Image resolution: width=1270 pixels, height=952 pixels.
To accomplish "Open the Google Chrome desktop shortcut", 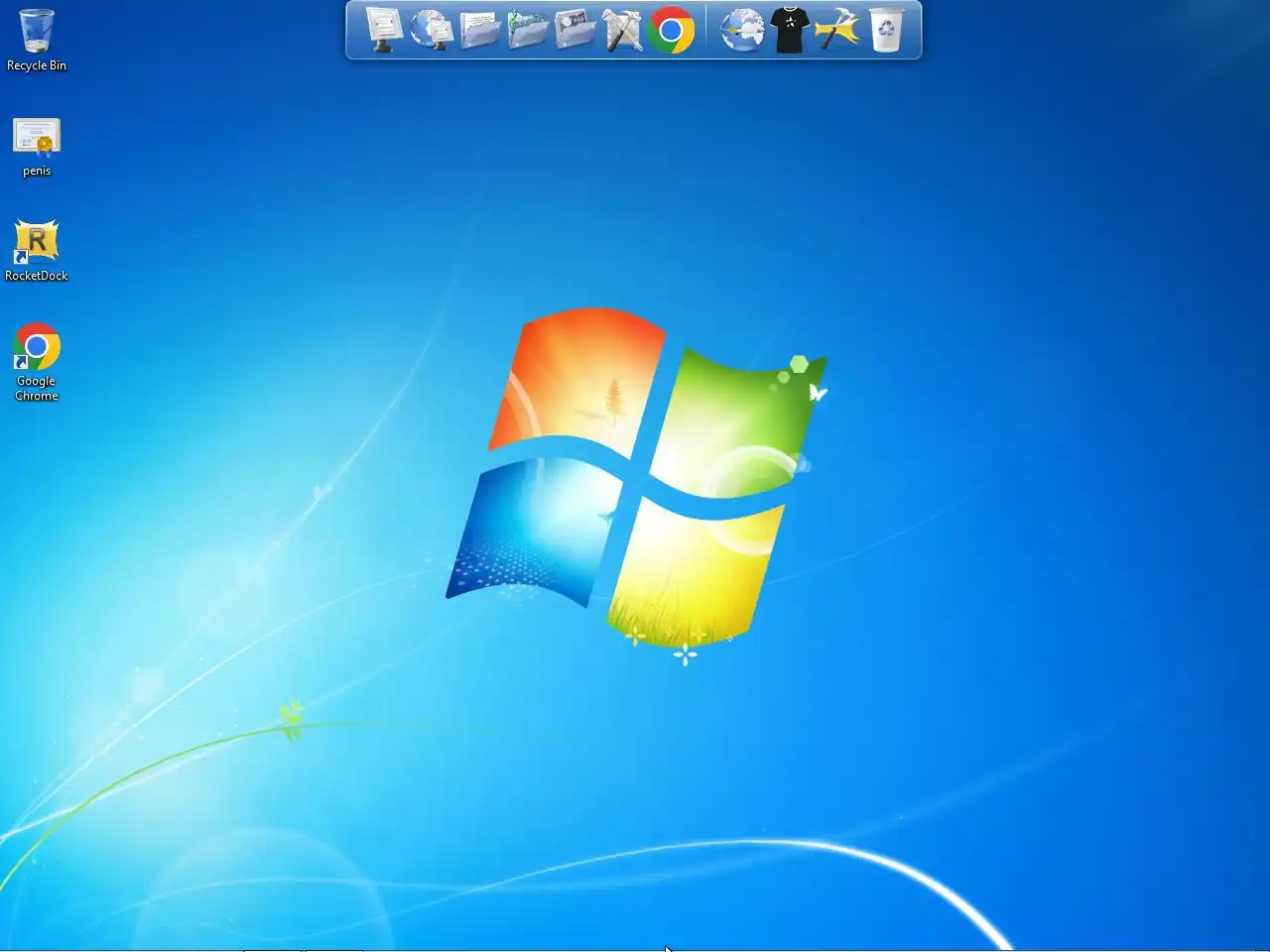I will [37, 347].
